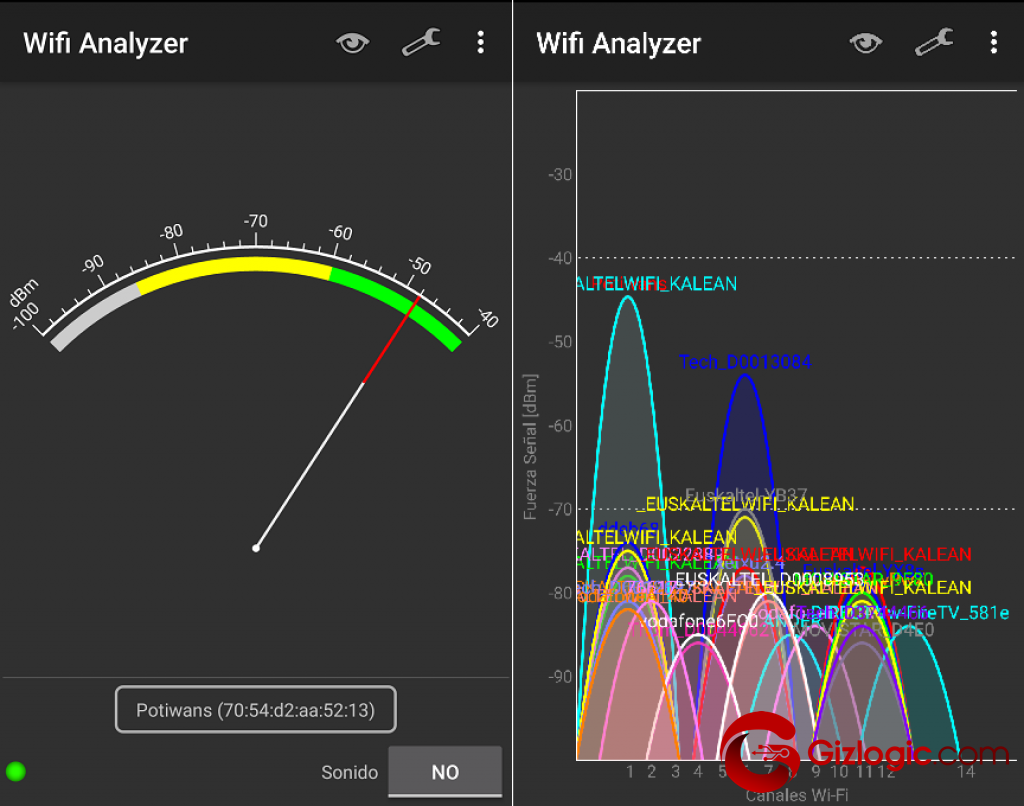Click the '-90' mark on the gauge
1024x806 pixels.
(x=93, y=264)
